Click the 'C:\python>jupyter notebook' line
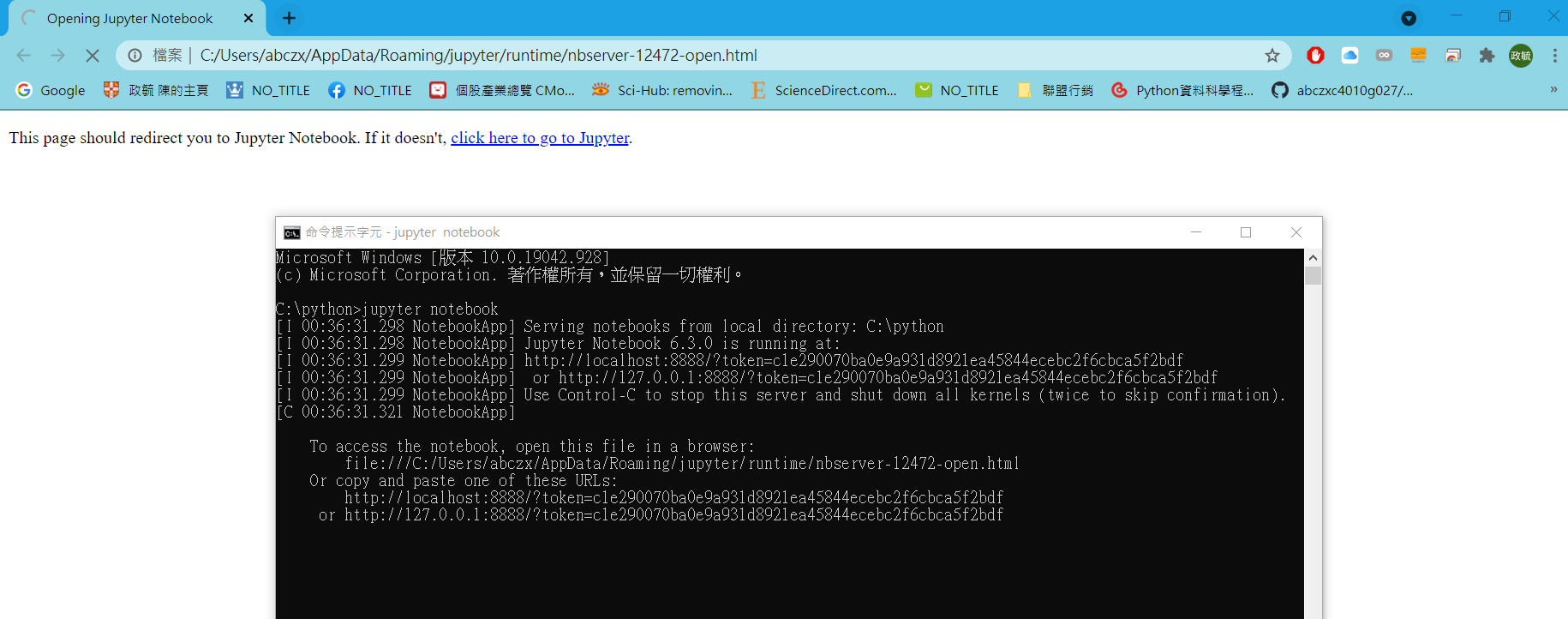 386,309
